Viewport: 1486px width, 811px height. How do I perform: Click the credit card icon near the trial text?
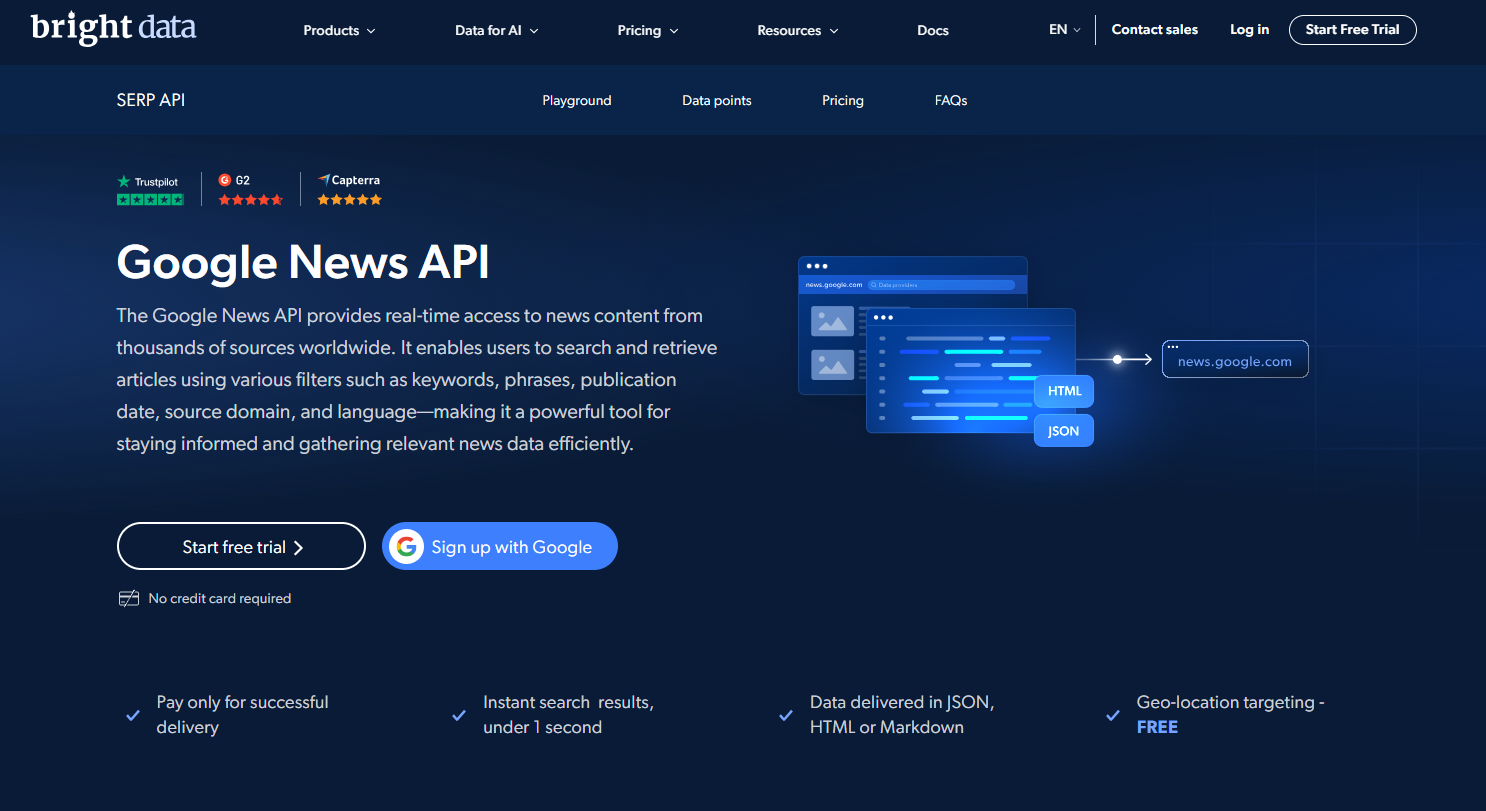click(x=129, y=597)
